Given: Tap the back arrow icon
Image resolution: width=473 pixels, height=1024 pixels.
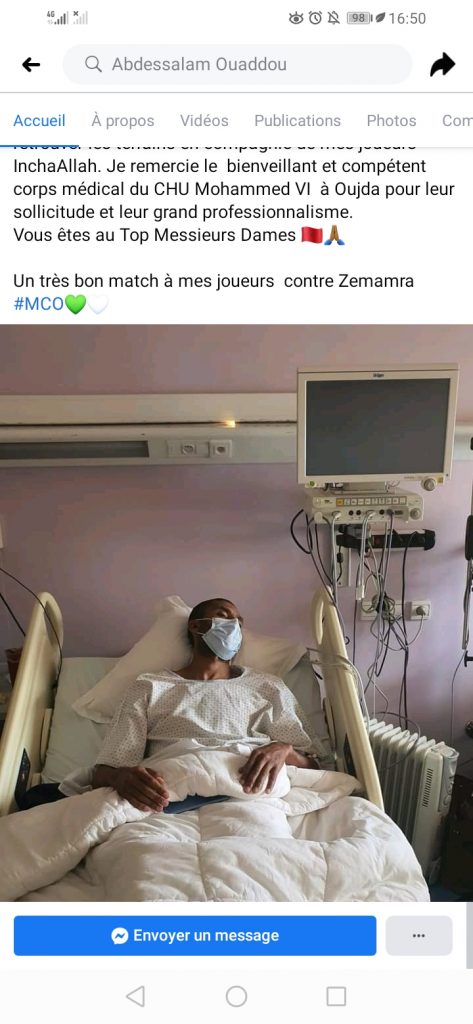Looking at the screenshot, I should coord(31,64).
